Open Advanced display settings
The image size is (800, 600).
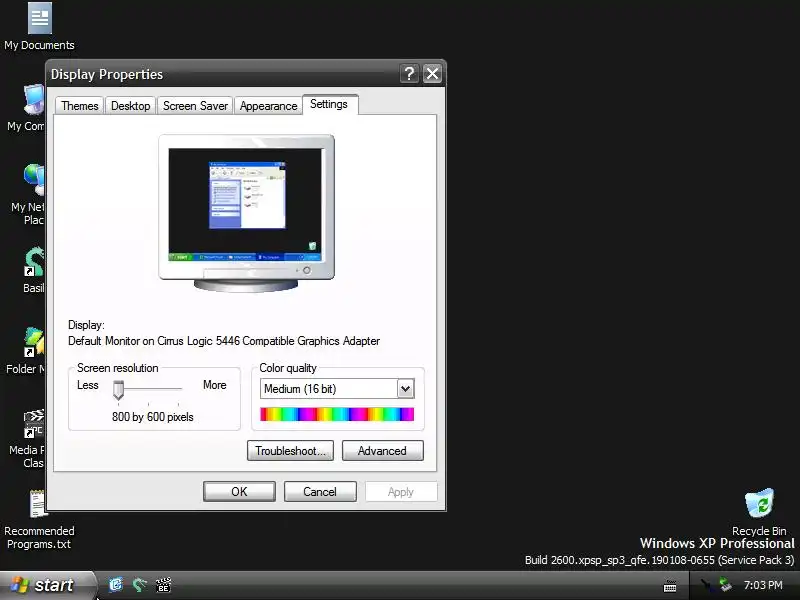click(383, 451)
